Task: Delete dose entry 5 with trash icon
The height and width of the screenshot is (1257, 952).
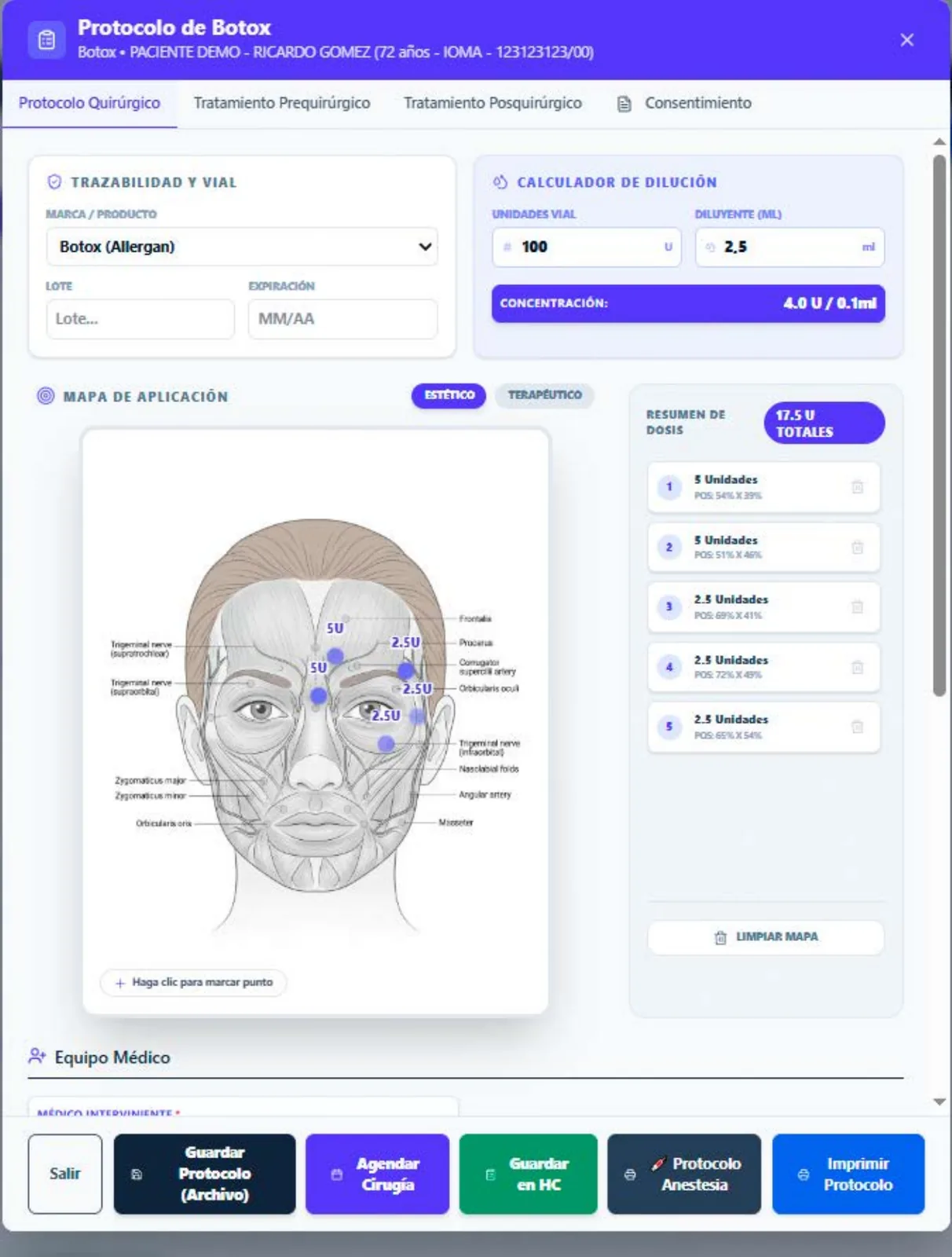Action: (x=857, y=727)
